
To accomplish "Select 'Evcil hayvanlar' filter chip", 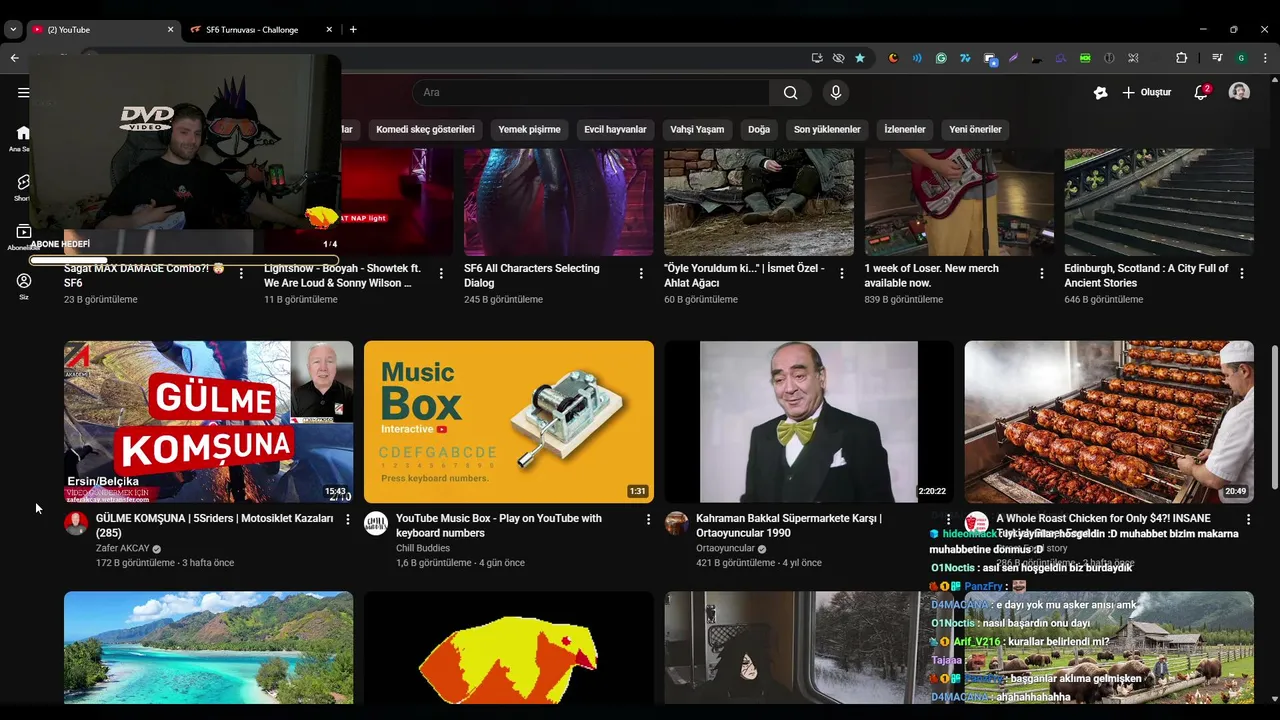I will click(615, 129).
